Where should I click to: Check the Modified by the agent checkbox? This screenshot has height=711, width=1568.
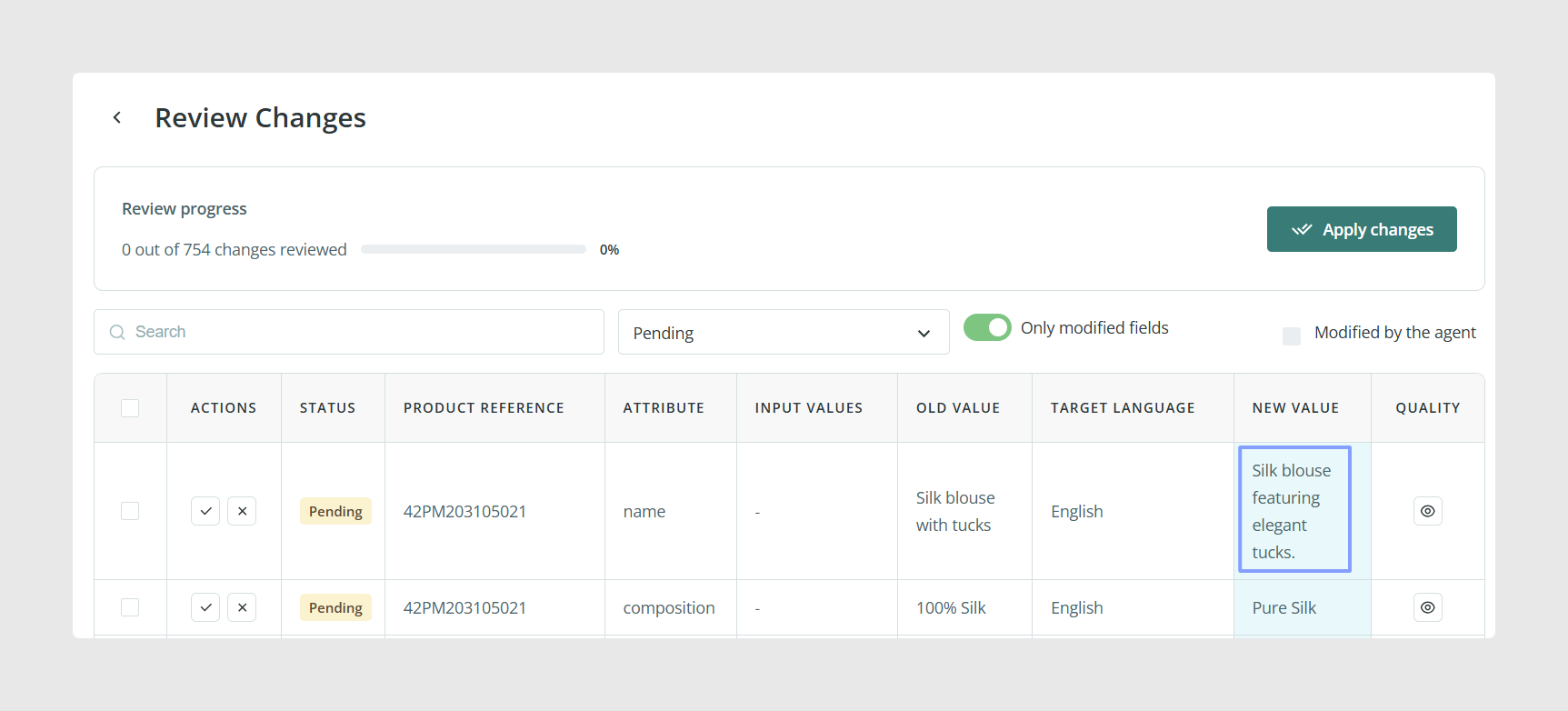[1292, 336]
